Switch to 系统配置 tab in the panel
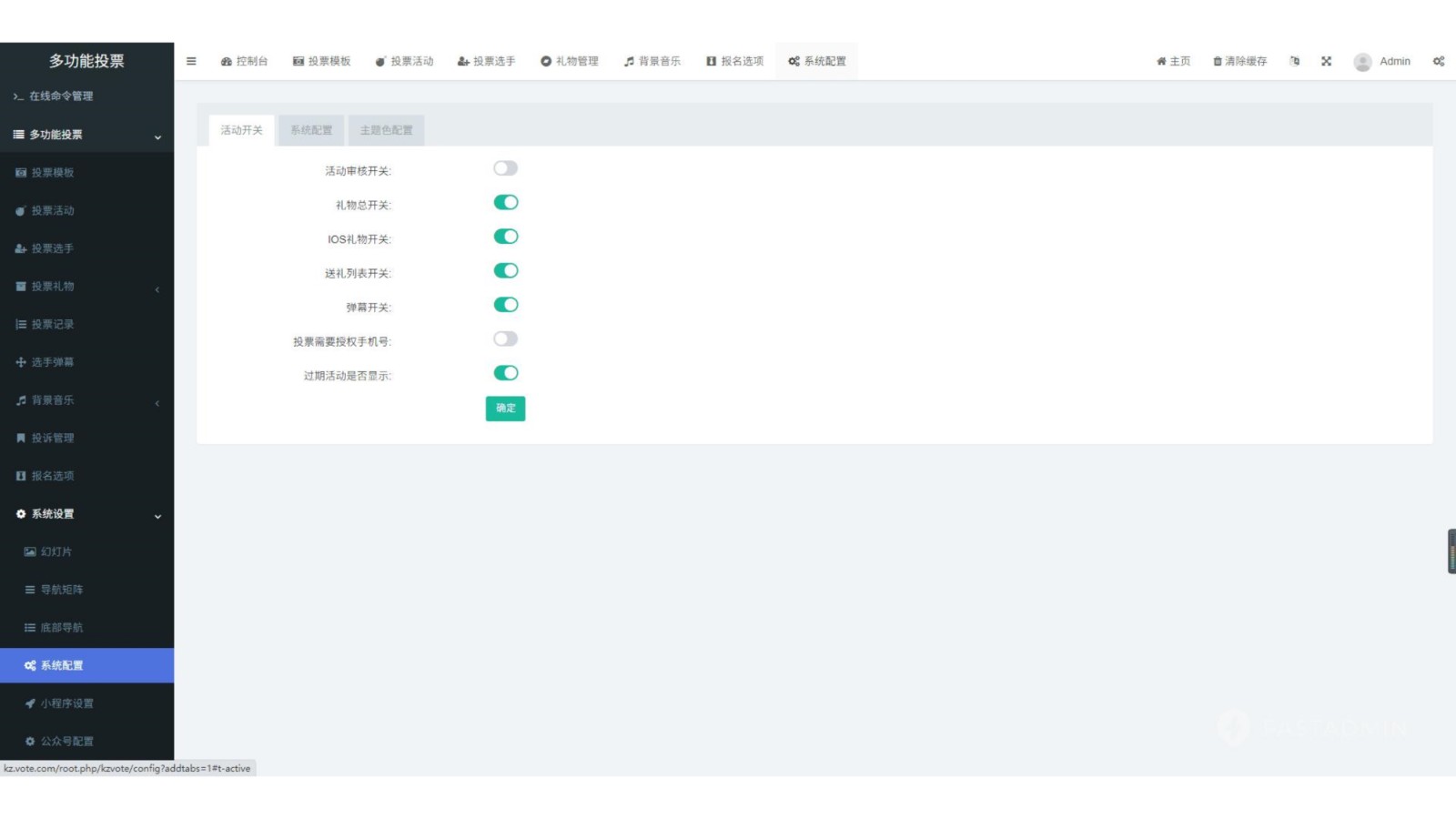The image size is (1456, 819). (x=311, y=130)
